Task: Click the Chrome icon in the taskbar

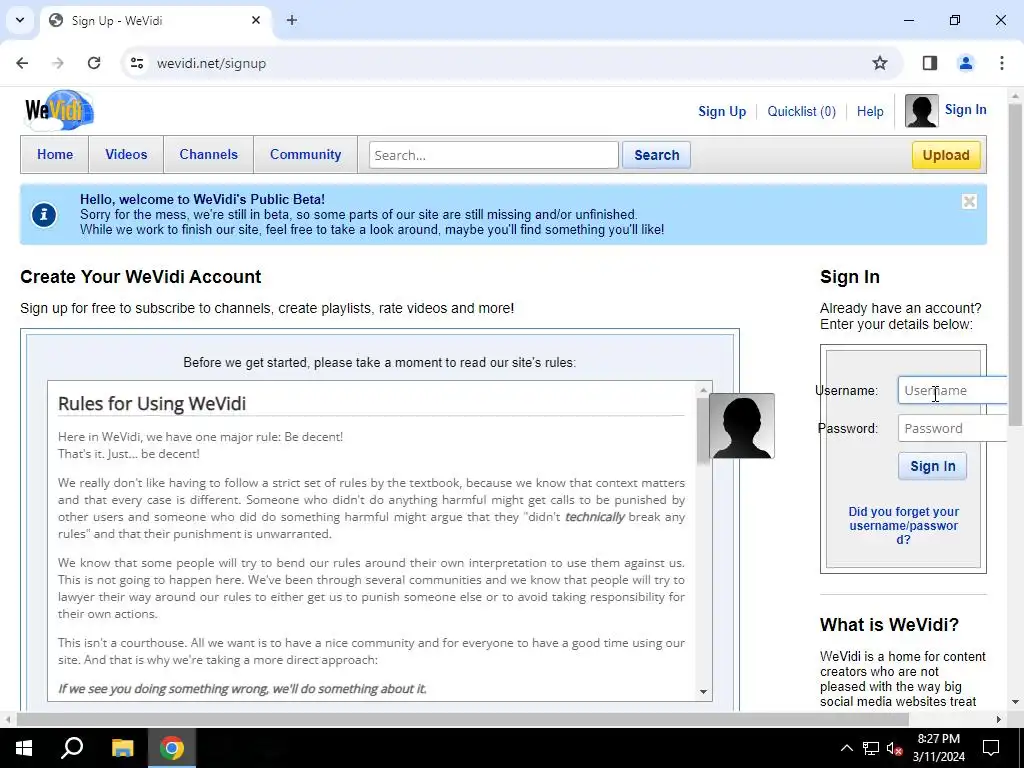Action: [x=172, y=748]
